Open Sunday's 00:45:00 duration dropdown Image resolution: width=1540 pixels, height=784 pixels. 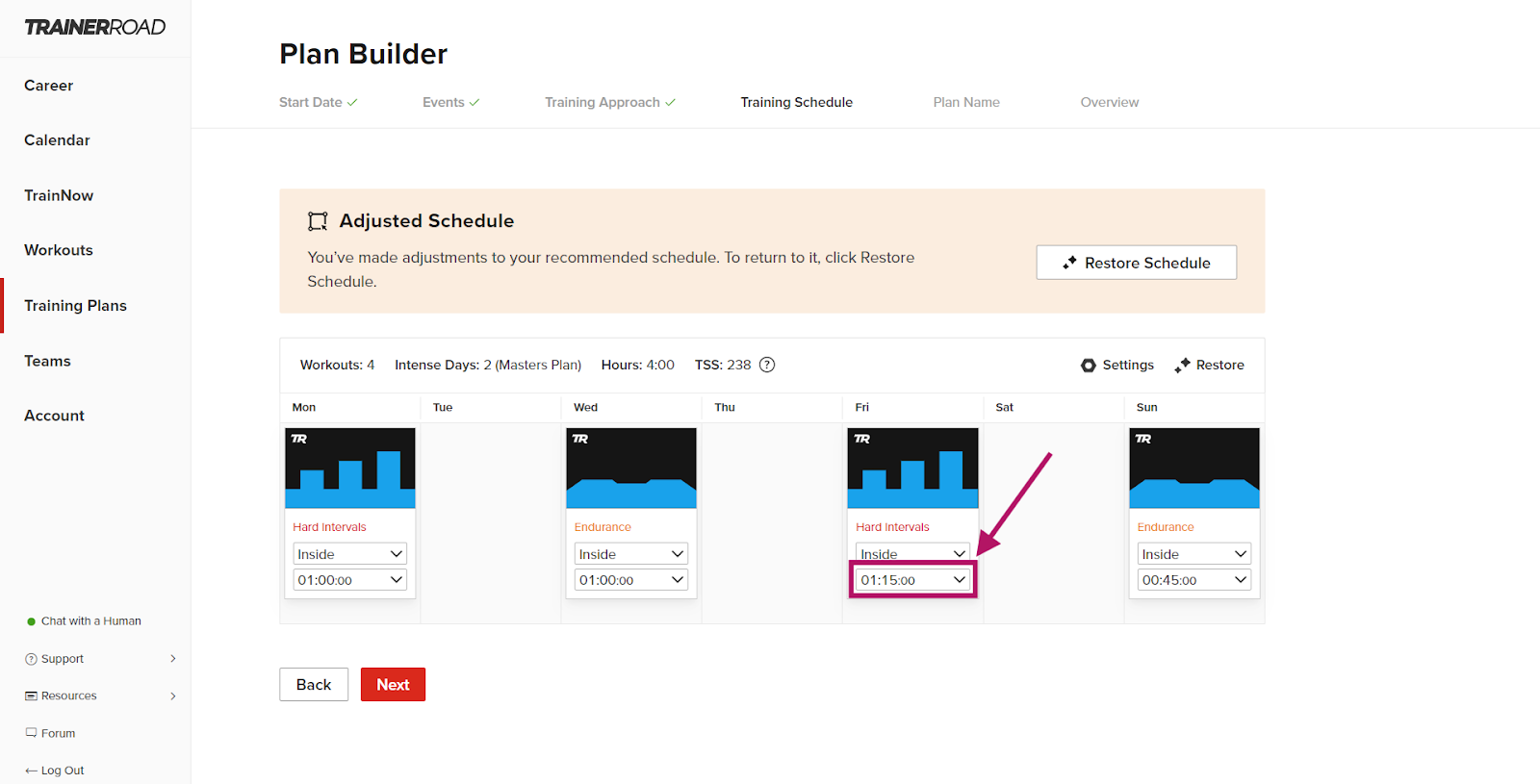click(x=1194, y=580)
